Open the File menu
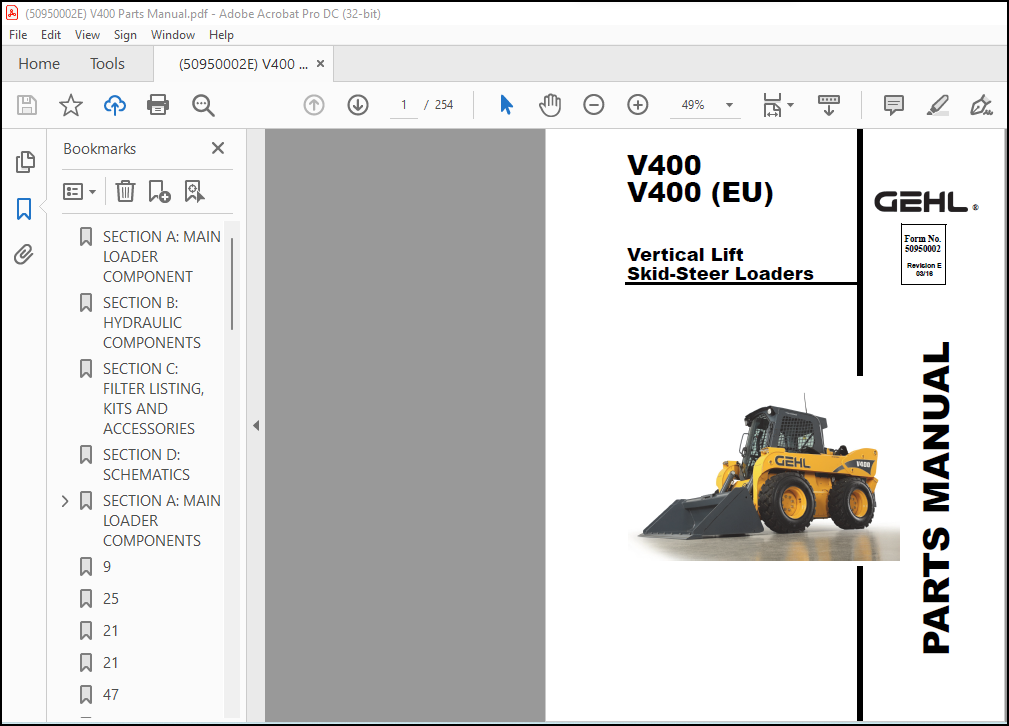 (18, 35)
